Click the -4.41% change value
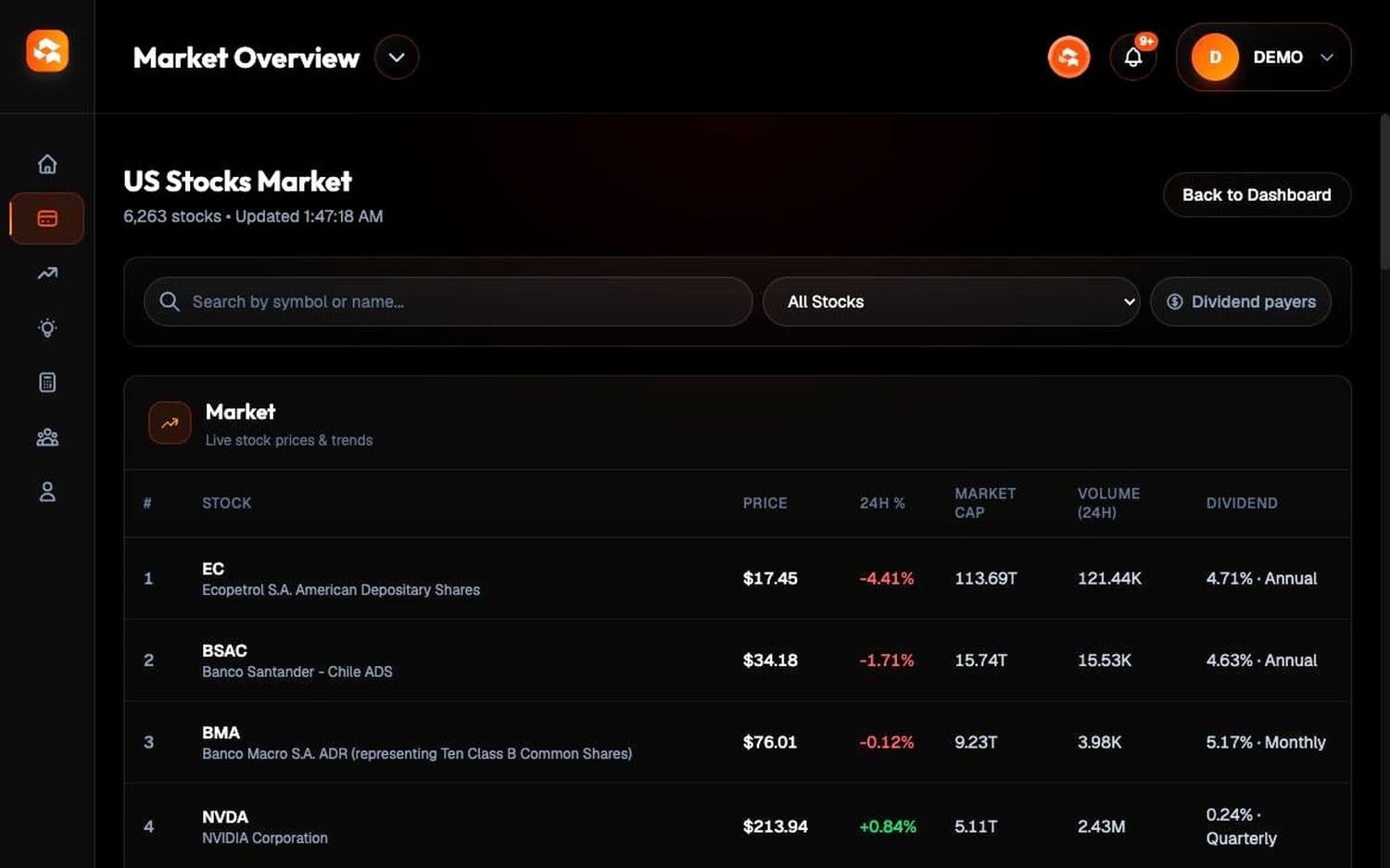This screenshot has height=868, width=1390. pyautogui.click(x=887, y=579)
